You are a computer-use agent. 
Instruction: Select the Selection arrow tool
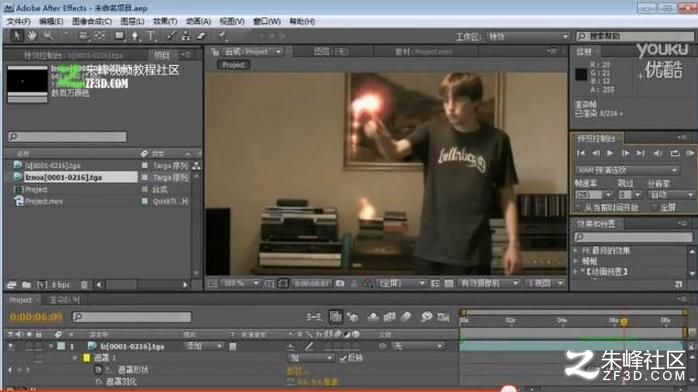16,36
